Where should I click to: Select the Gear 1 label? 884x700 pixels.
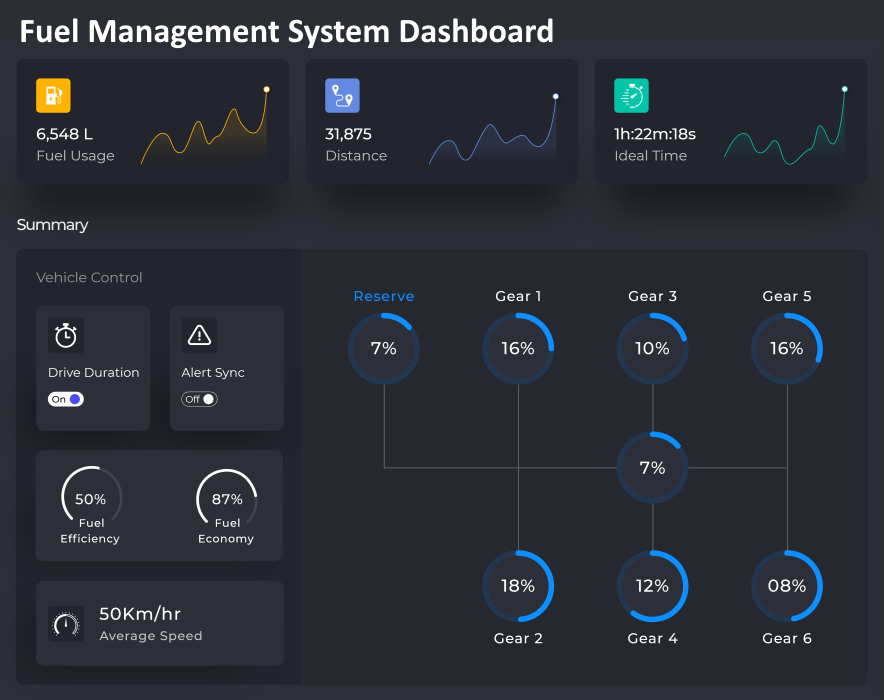pos(518,296)
